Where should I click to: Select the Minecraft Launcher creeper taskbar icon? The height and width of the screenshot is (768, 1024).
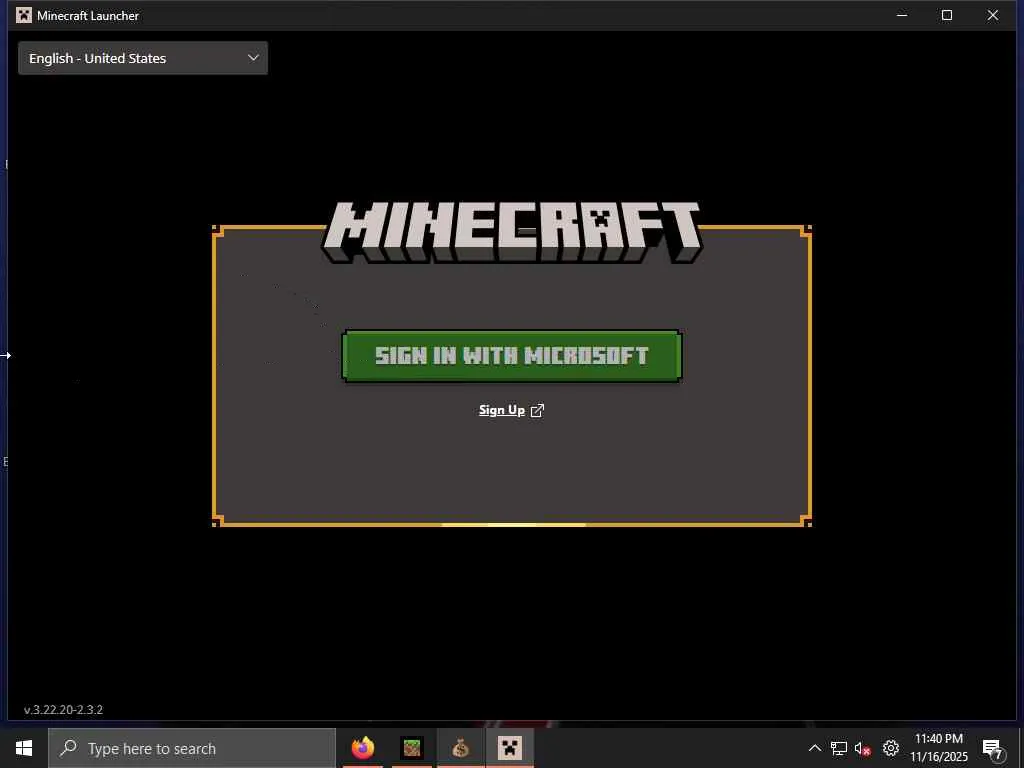[x=509, y=748]
